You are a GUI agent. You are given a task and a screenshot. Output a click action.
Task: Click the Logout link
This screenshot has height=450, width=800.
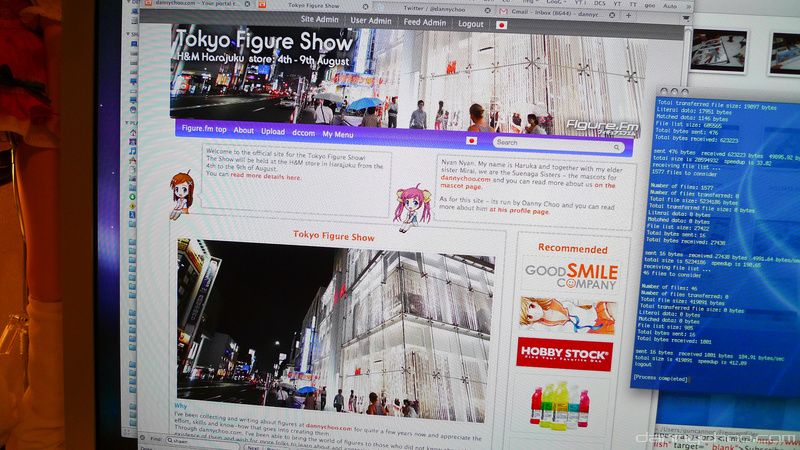tap(471, 23)
